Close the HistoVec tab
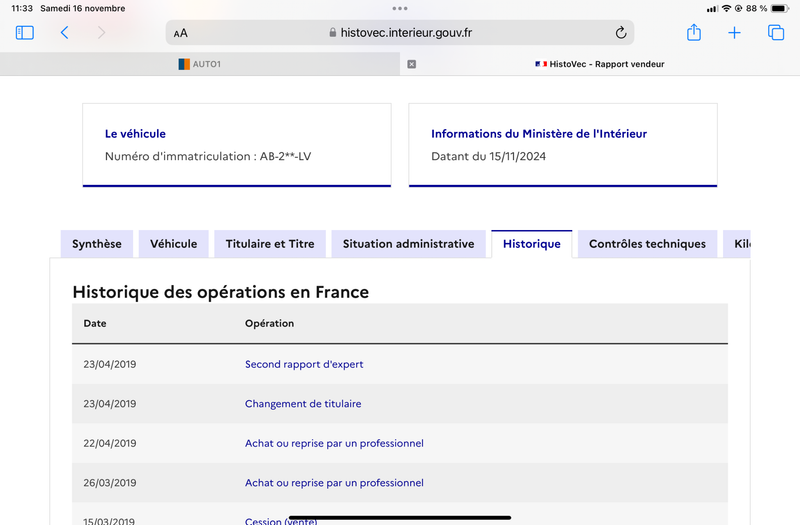The width and height of the screenshot is (800, 525). [x=412, y=64]
